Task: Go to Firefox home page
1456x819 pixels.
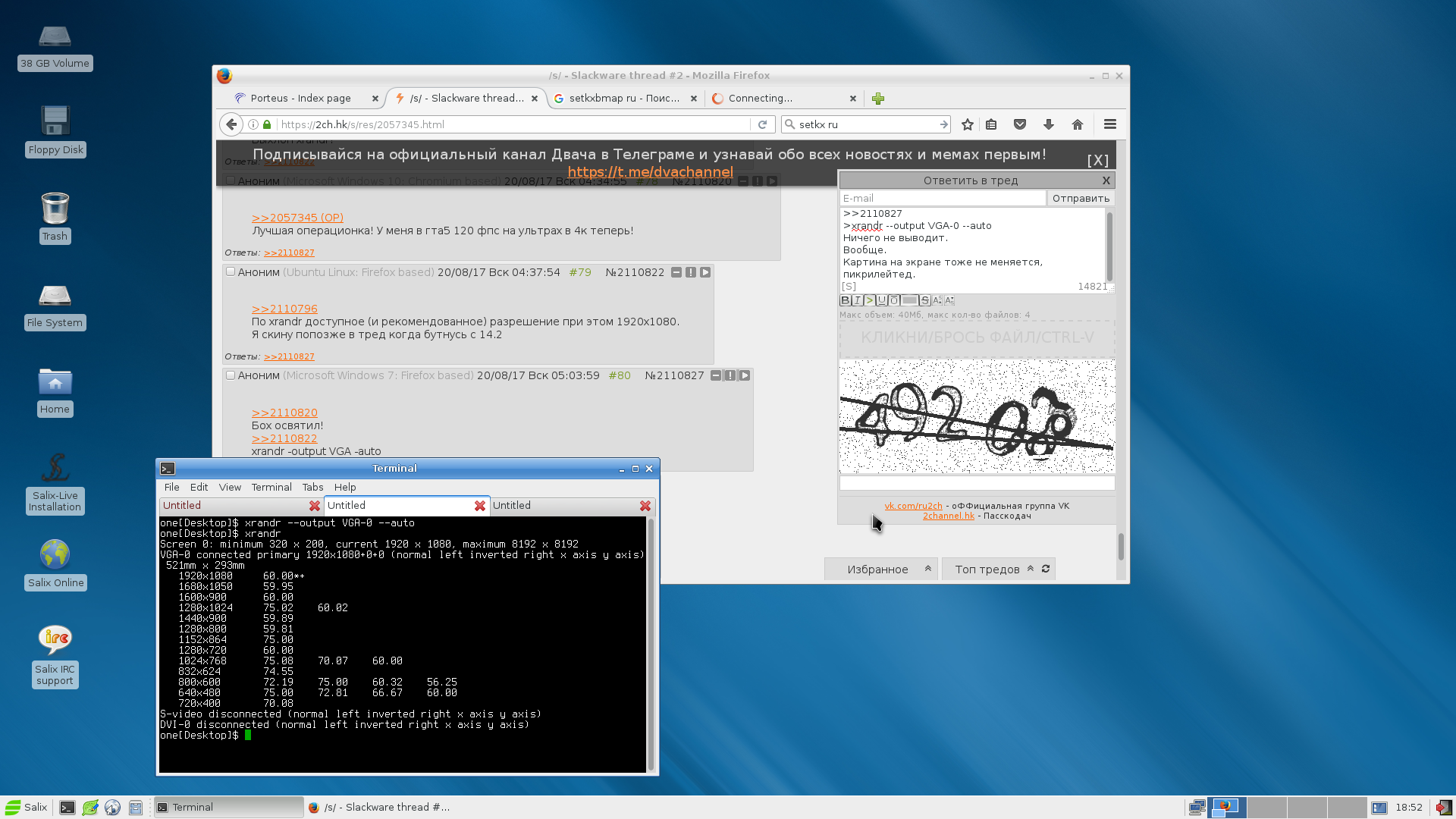Action: [1078, 124]
